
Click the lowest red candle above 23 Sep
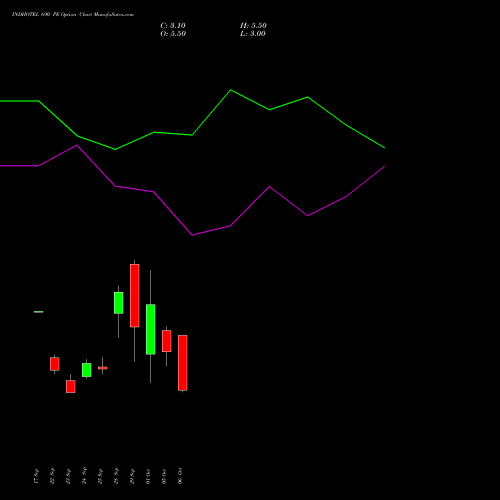(x=71, y=387)
